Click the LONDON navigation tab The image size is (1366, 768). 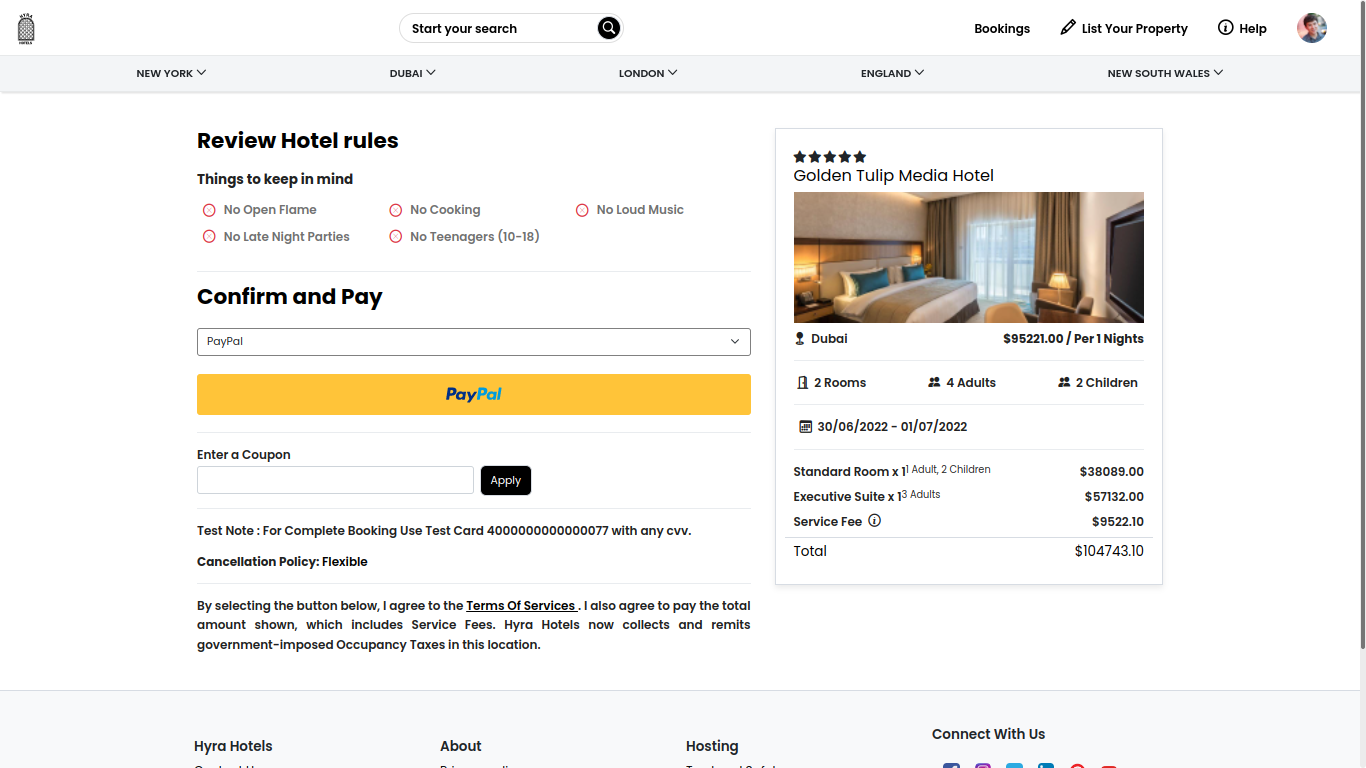click(x=647, y=72)
